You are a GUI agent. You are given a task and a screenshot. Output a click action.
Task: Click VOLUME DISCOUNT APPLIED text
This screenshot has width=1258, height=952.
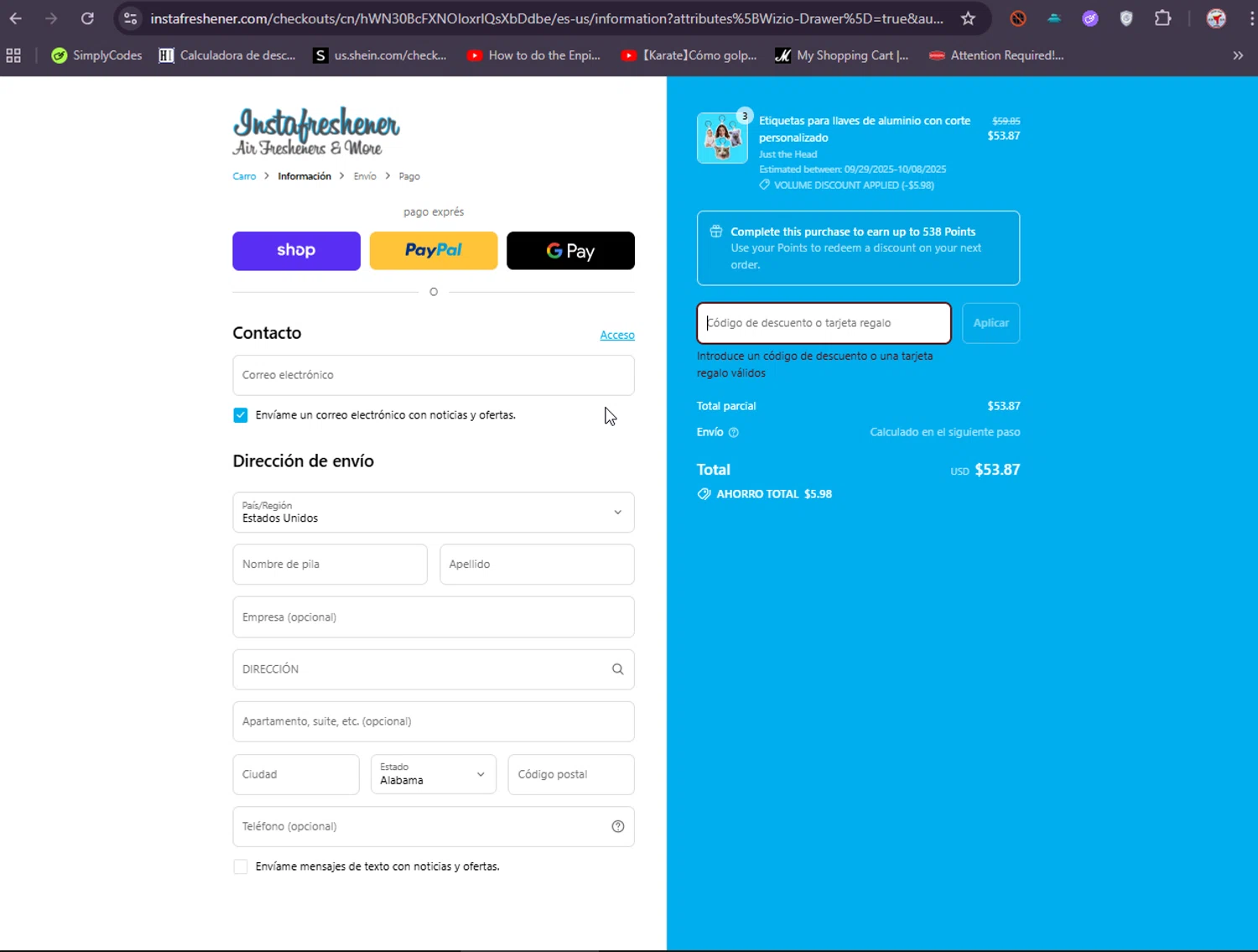[854, 185]
